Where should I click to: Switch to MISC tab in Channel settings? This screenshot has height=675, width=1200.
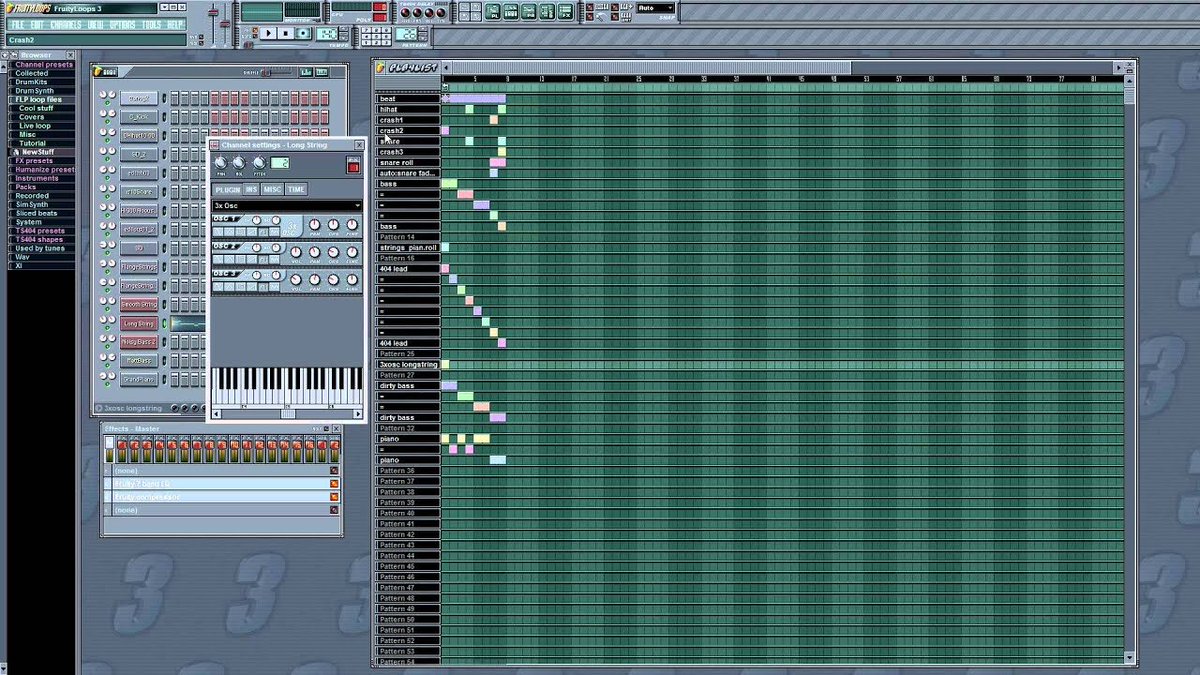click(272, 189)
